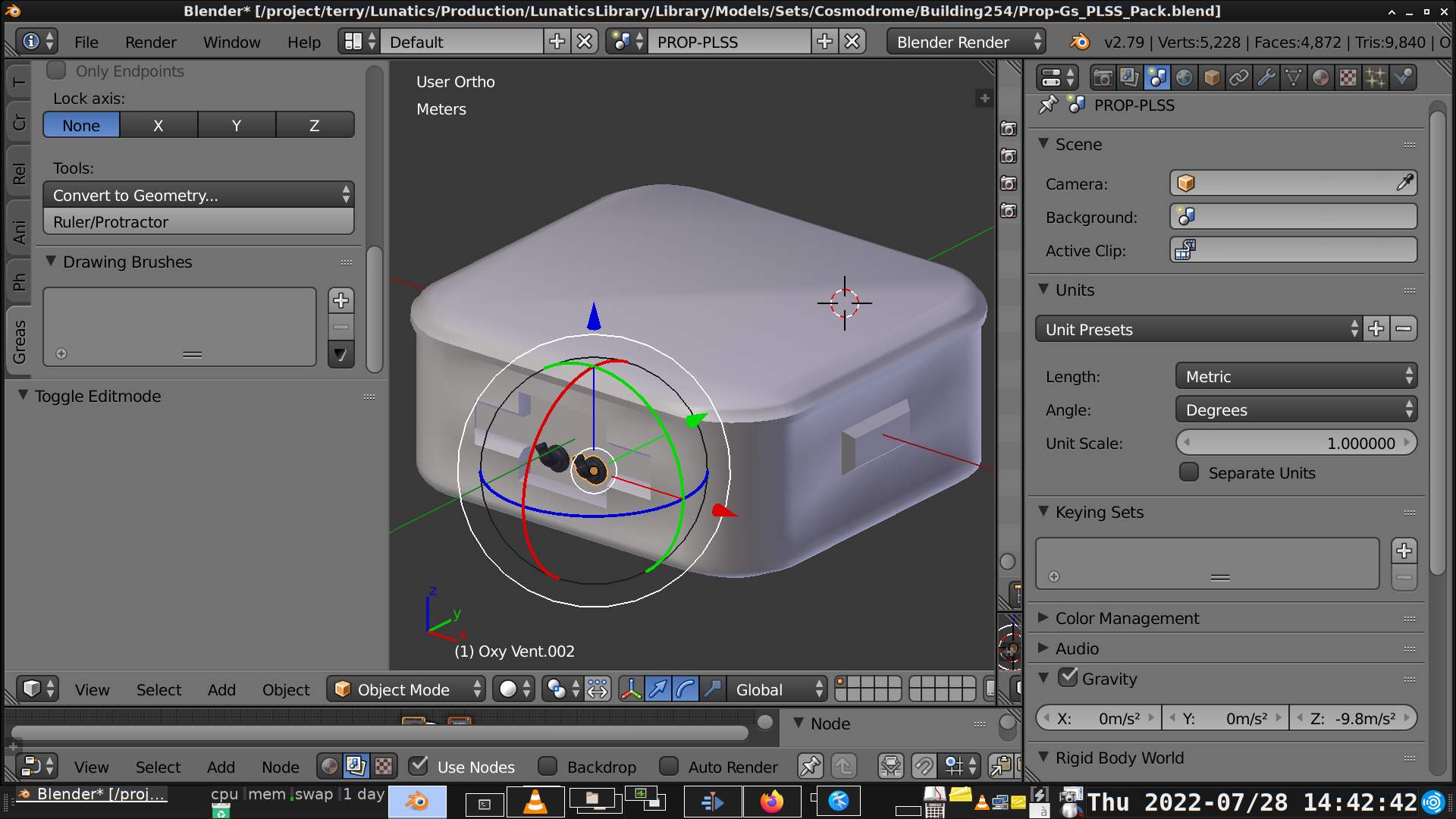Open the Length Metric dropdown
The image size is (1456, 819).
[1295, 376]
